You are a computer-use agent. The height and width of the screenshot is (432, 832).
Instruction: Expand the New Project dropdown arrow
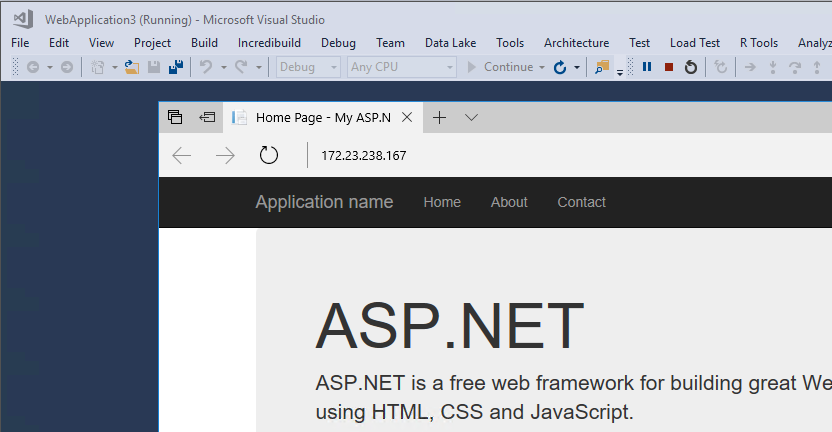tap(115, 67)
